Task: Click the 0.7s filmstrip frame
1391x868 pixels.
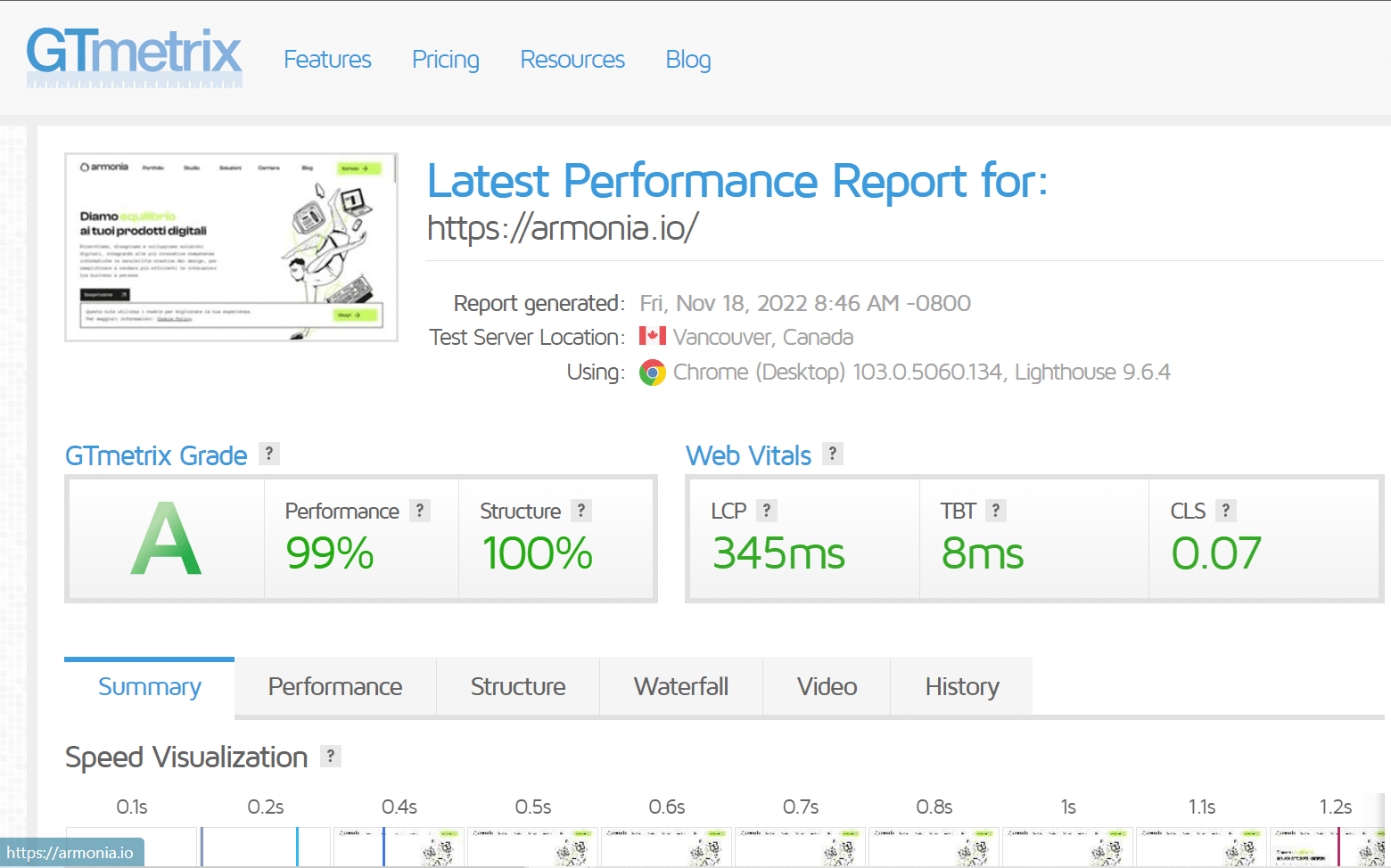Action: coord(801,847)
